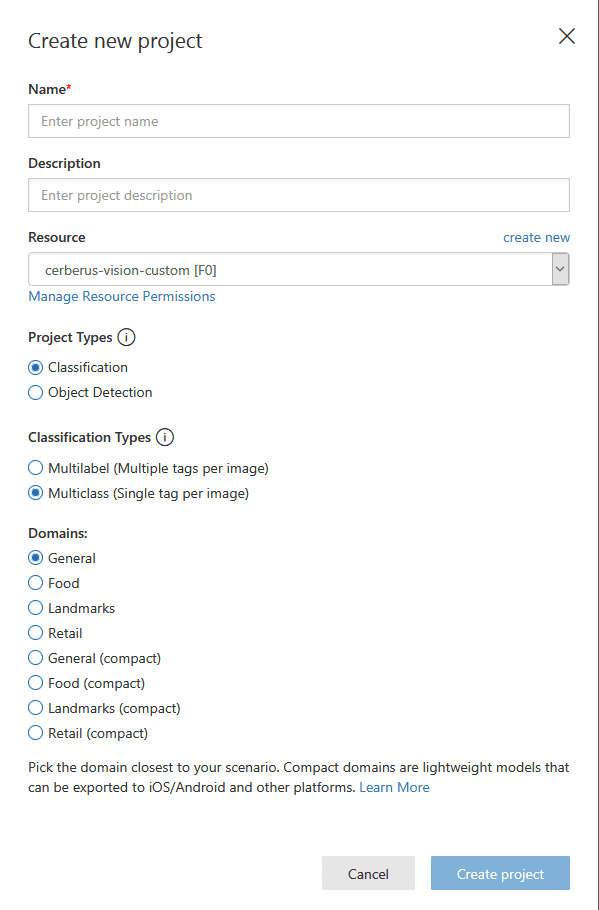The height and width of the screenshot is (910, 599).
Task: Focus the project name input field
Action: pyautogui.click(x=299, y=121)
